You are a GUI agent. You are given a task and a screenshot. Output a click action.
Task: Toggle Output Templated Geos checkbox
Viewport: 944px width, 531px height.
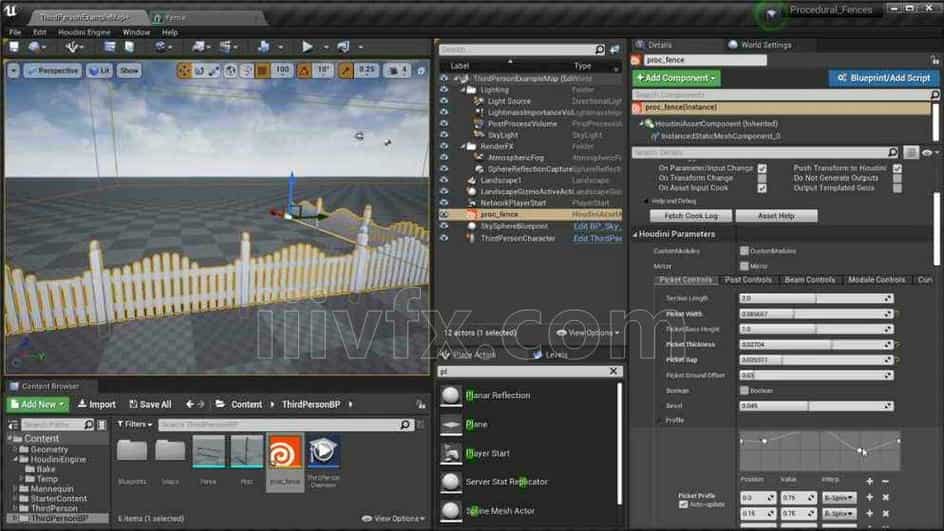(x=897, y=188)
